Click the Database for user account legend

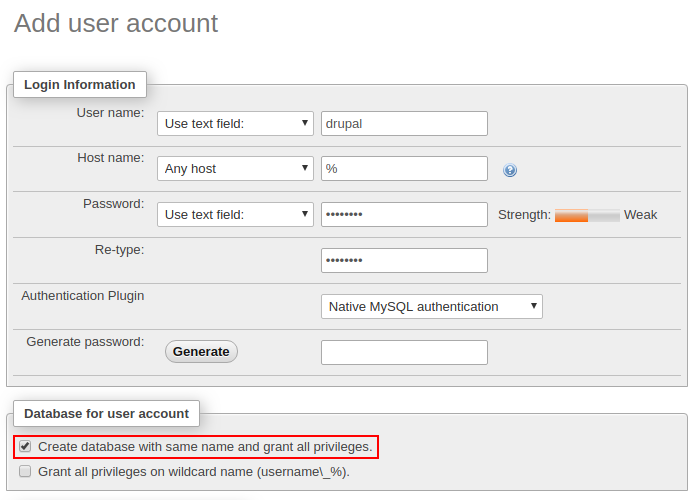pyautogui.click(x=106, y=413)
